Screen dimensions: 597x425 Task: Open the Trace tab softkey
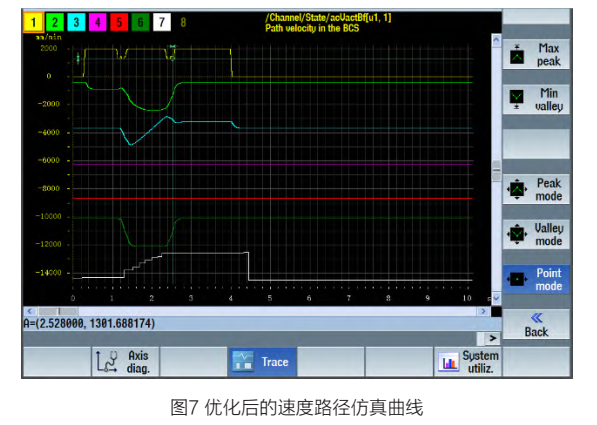point(262,362)
